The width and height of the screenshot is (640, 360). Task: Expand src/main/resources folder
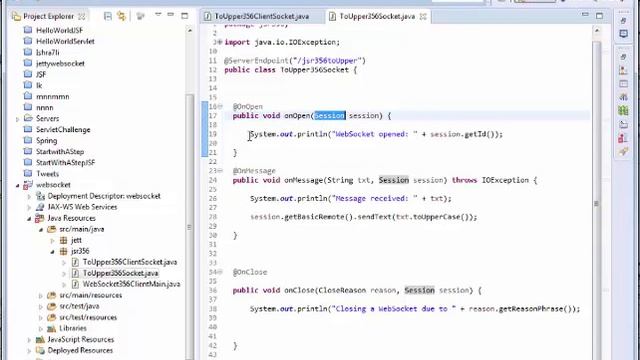pyautogui.click(x=41, y=296)
